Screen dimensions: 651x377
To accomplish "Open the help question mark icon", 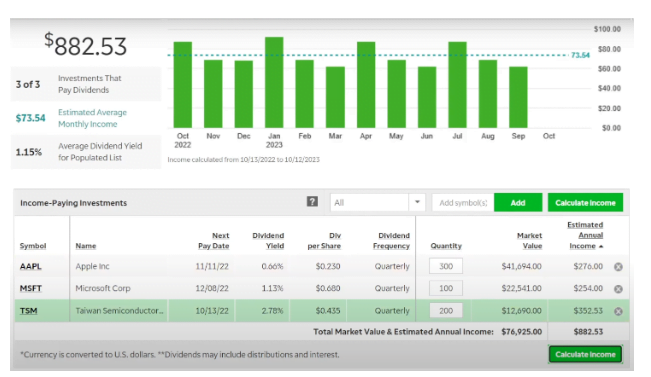I will (312, 202).
